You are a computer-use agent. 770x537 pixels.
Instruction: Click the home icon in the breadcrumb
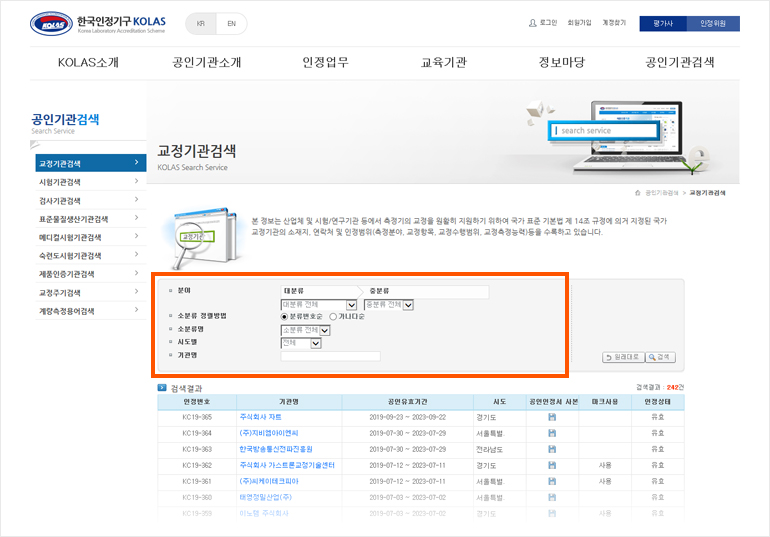638,192
